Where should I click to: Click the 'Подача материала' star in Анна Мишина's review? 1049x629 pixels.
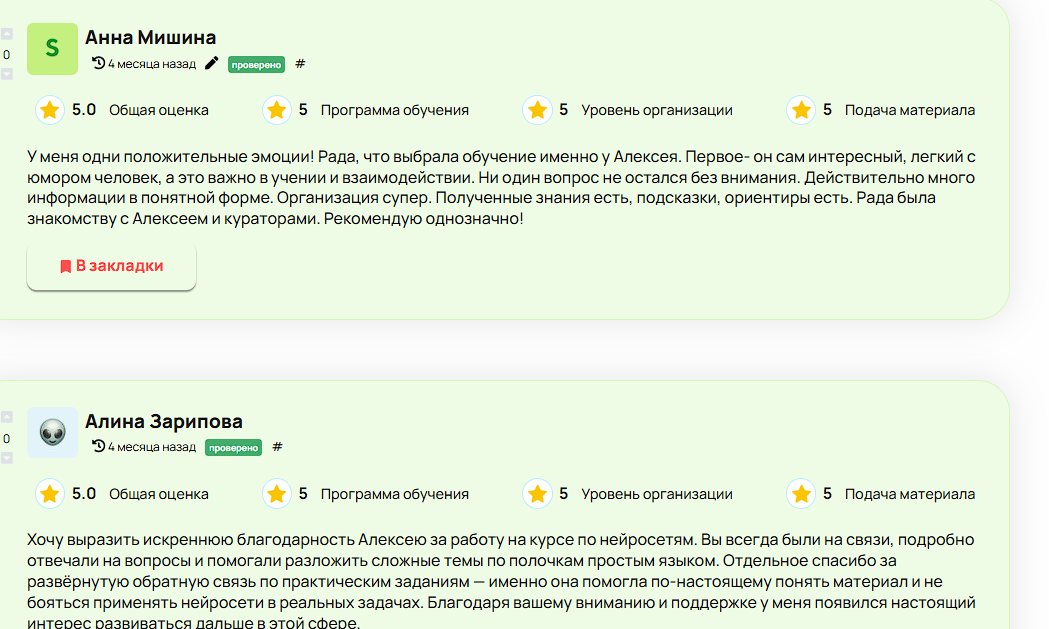tap(801, 110)
